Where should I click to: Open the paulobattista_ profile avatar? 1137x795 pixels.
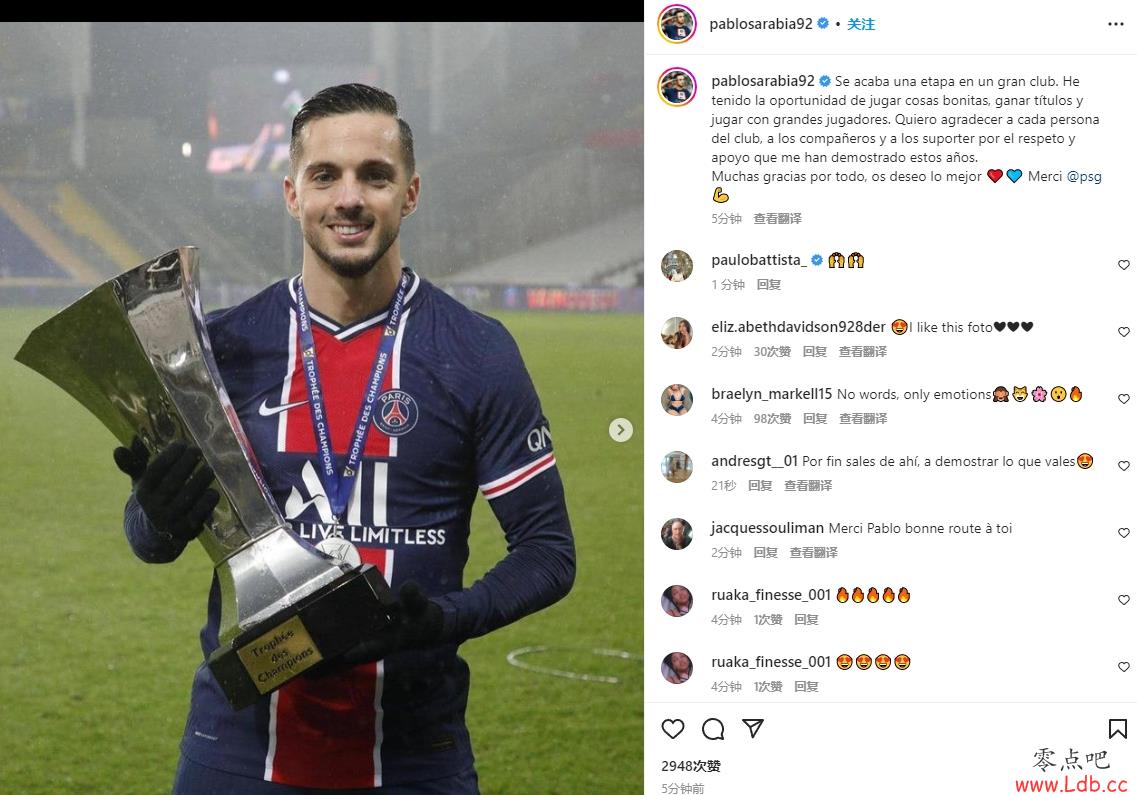click(x=677, y=265)
